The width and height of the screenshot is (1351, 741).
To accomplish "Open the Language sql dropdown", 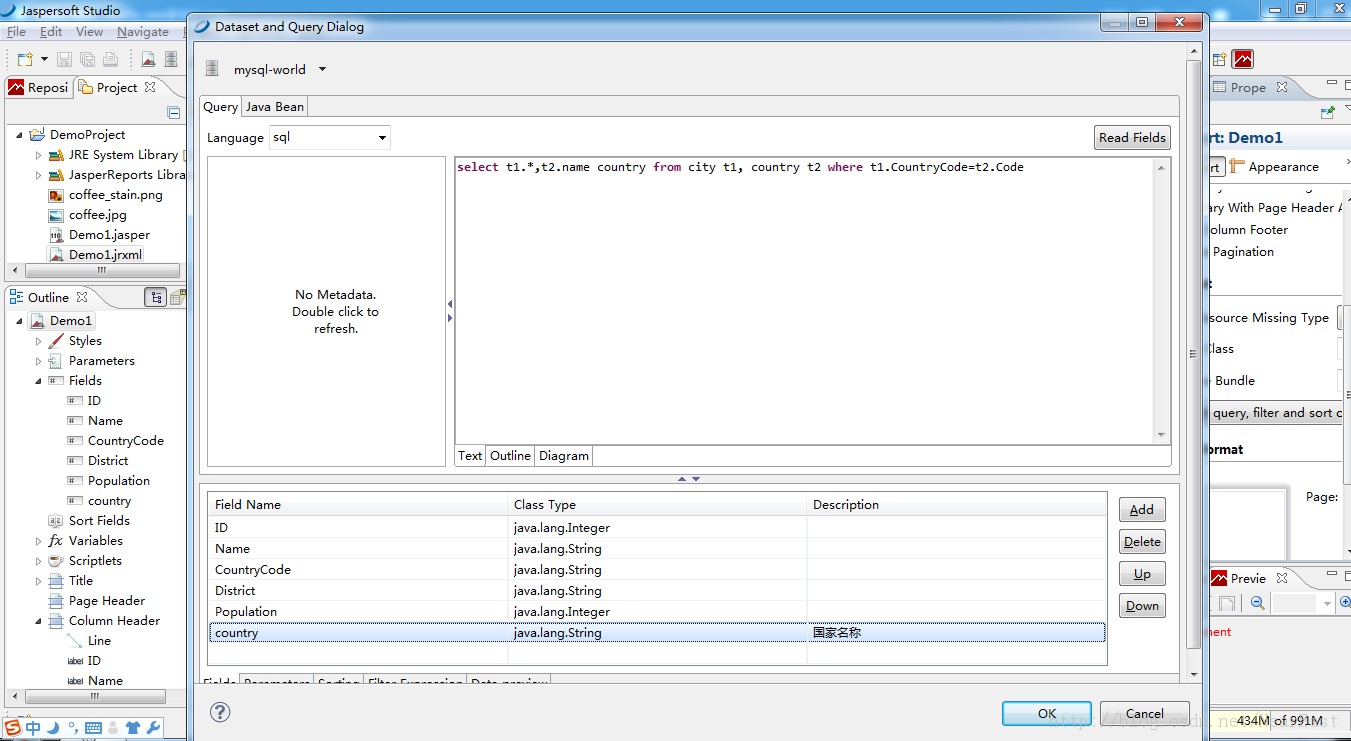I will click(x=330, y=138).
